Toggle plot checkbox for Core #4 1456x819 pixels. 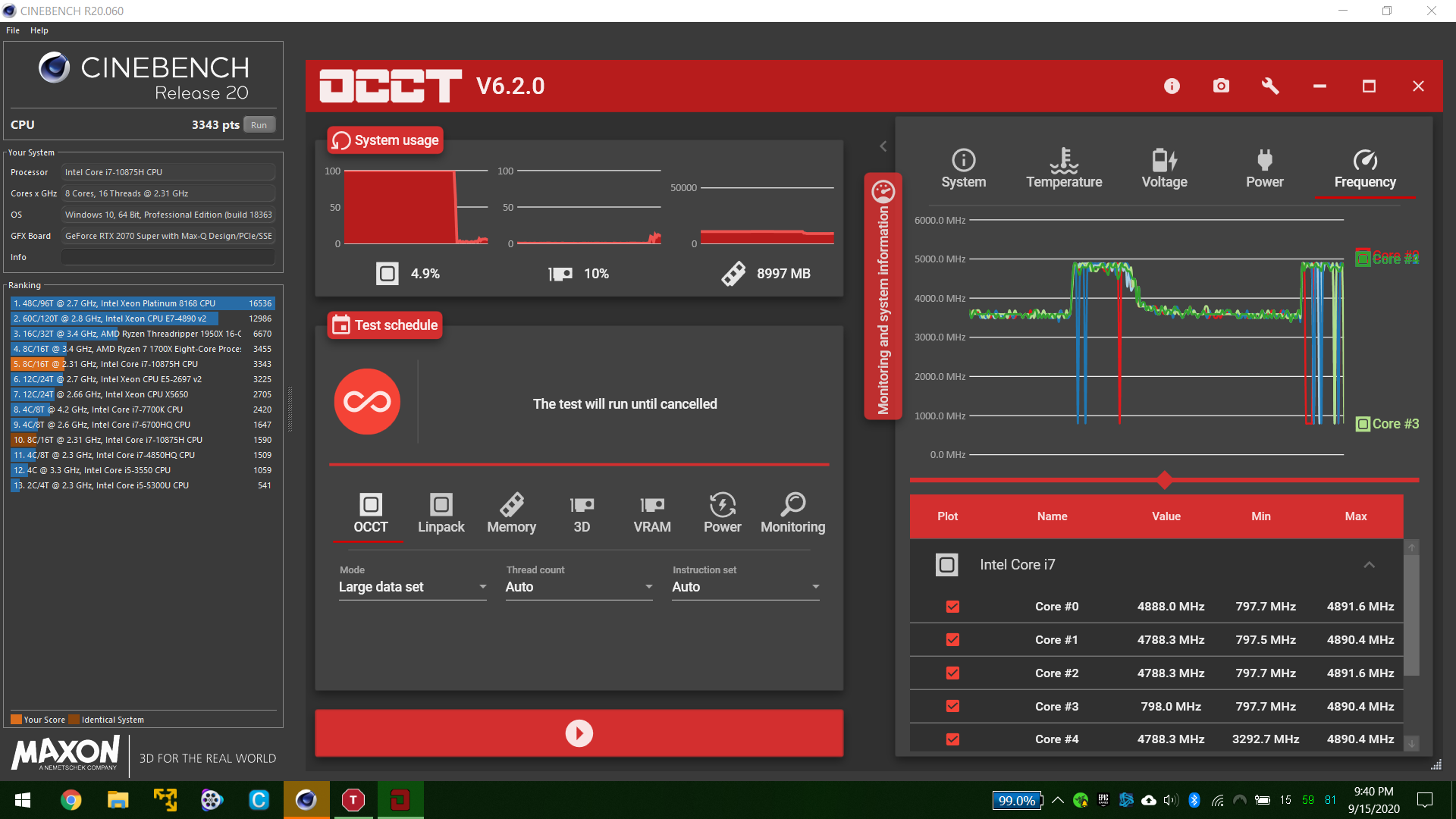pyautogui.click(x=953, y=739)
